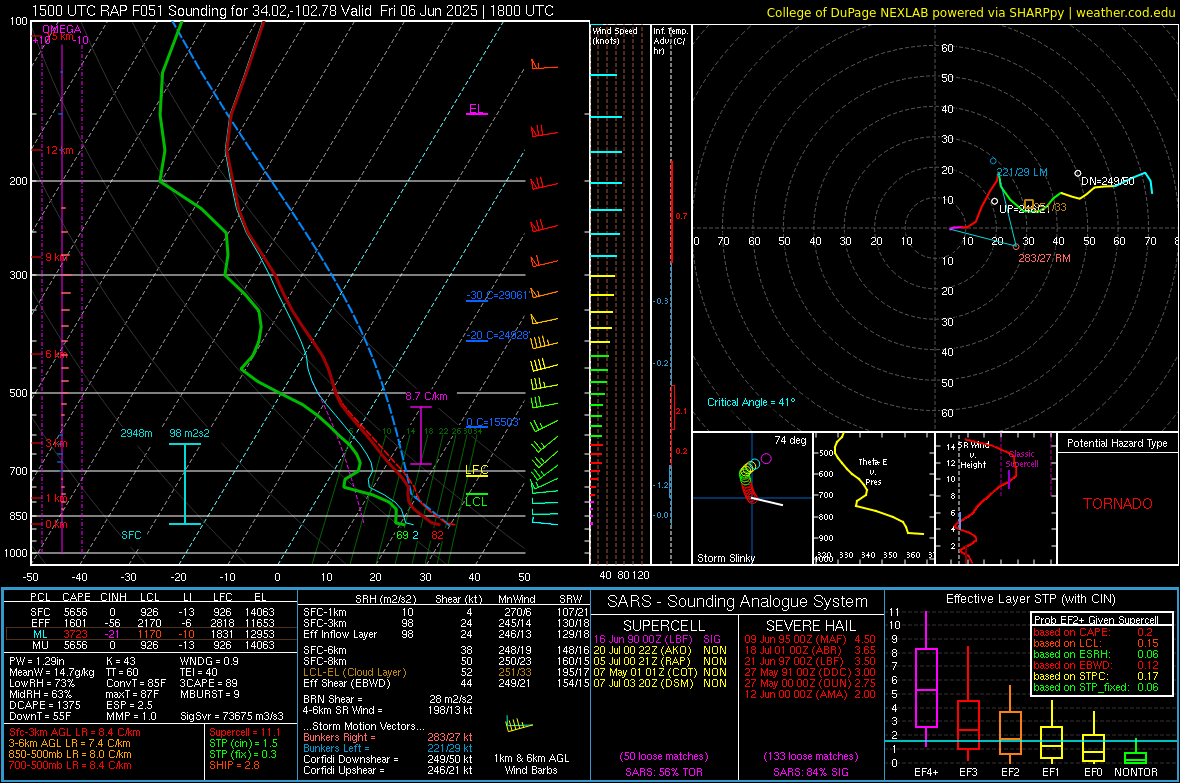Click the Critical Angle = 41° text
Viewport: 1180px width, 783px height.
click(x=751, y=402)
